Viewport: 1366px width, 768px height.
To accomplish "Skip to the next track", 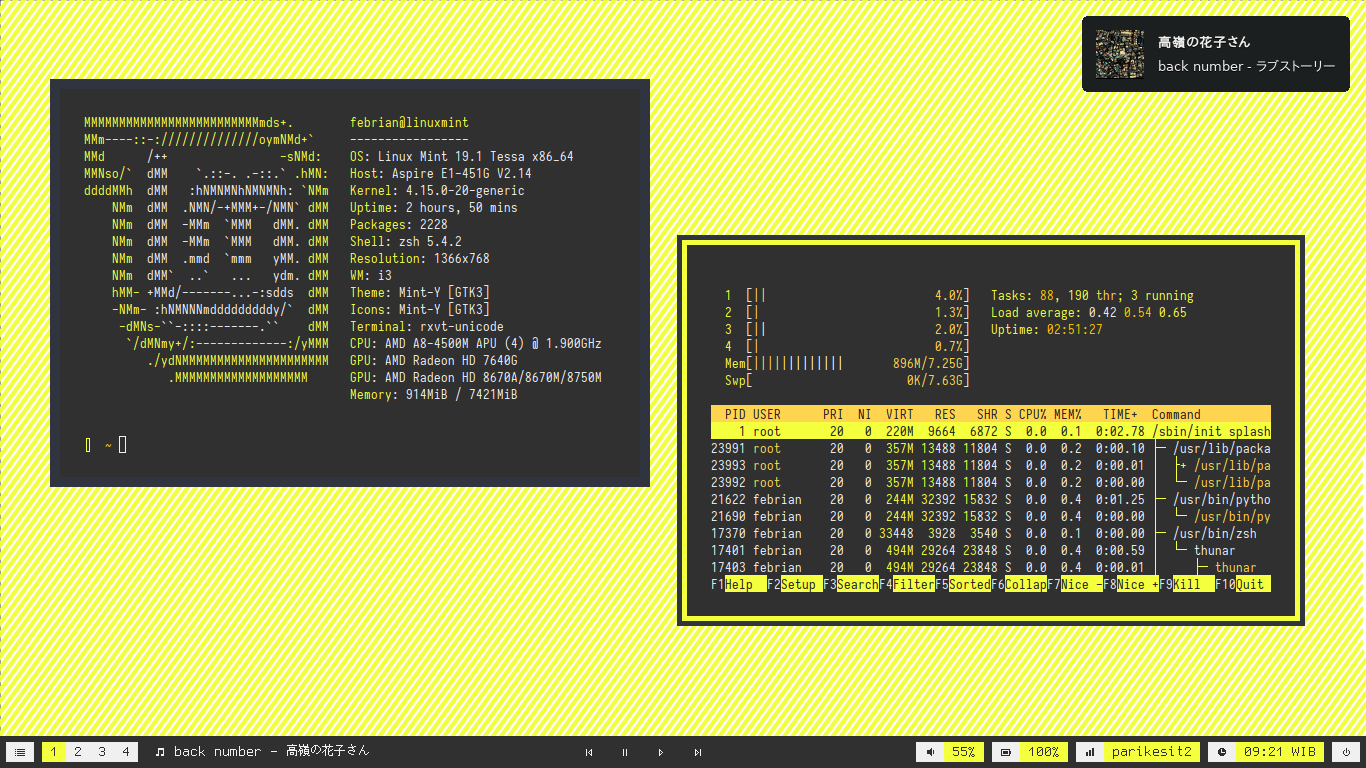I will [697, 752].
